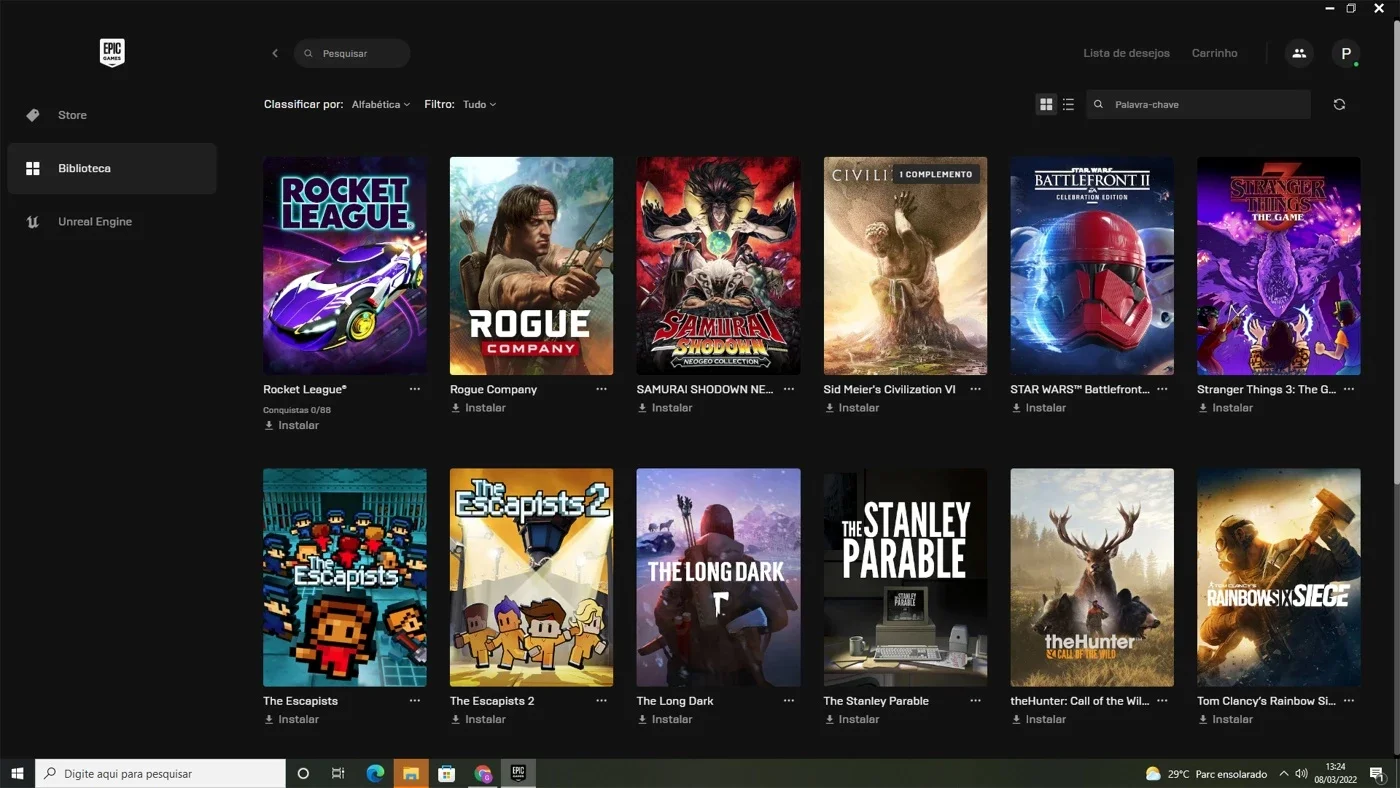Open the Battlefront II cover art
The image size is (1400, 788).
[x=1092, y=266]
